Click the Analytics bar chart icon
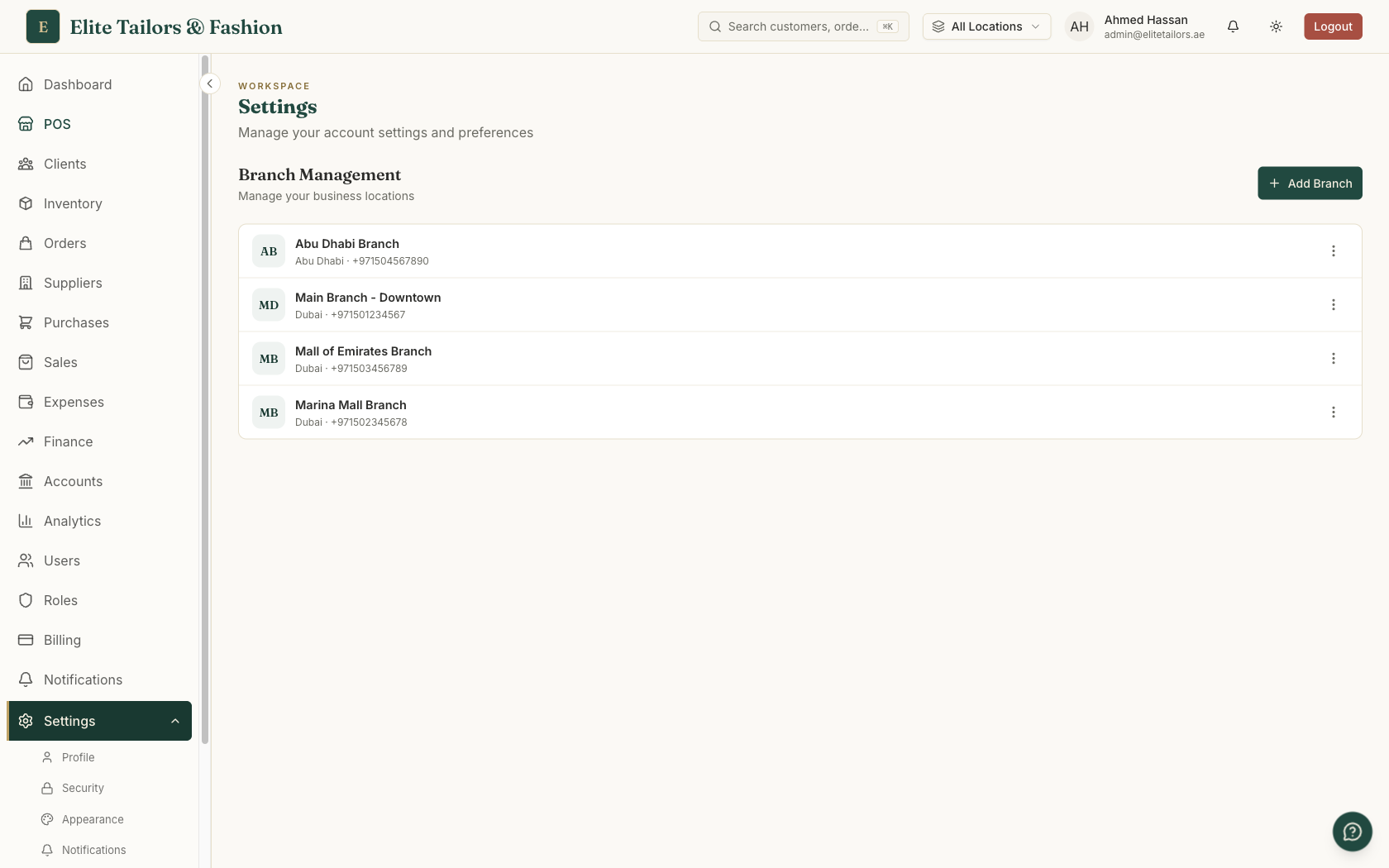 26,521
